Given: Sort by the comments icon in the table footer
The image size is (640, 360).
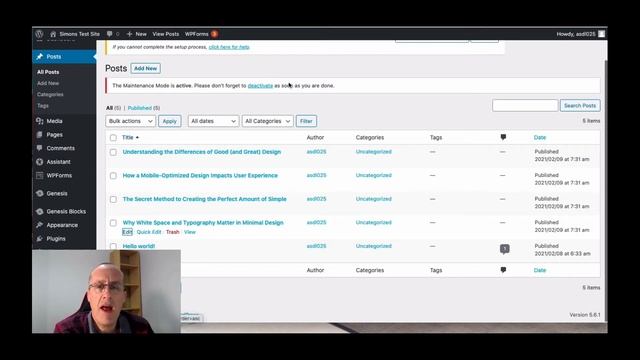Looking at the screenshot, I should pyautogui.click(x=503, y=270).
